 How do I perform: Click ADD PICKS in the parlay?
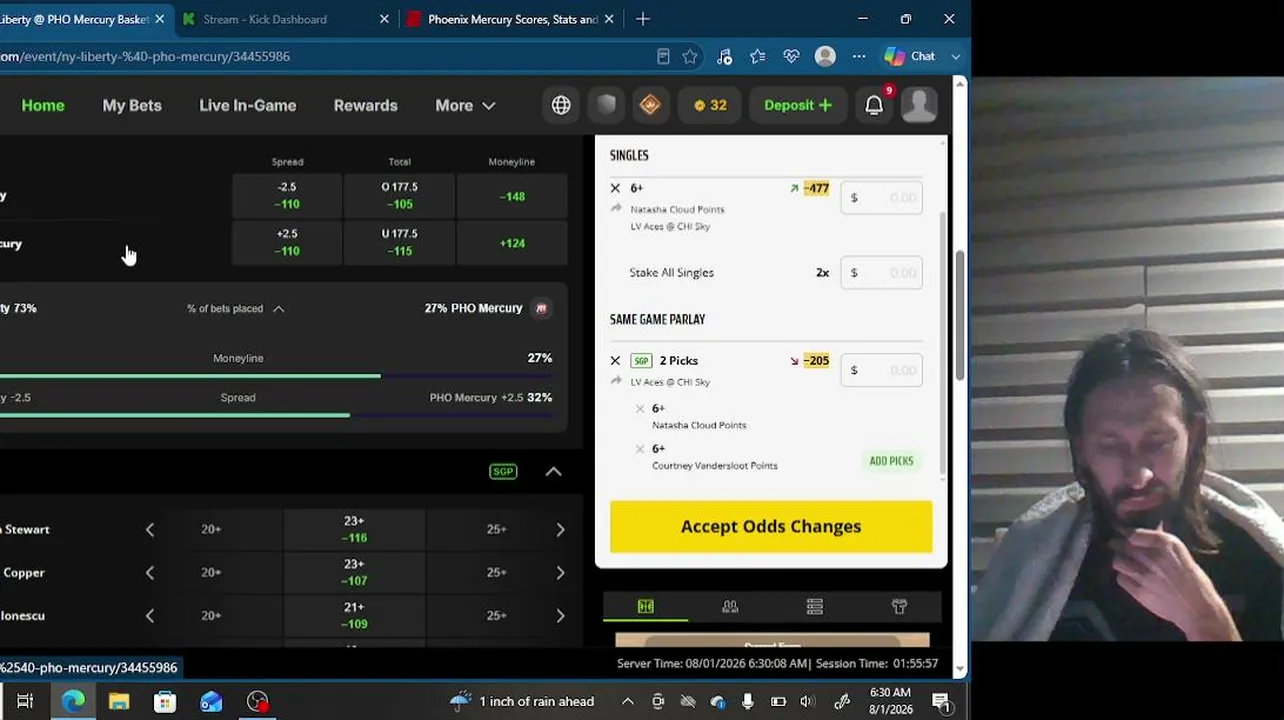(891, 461)
